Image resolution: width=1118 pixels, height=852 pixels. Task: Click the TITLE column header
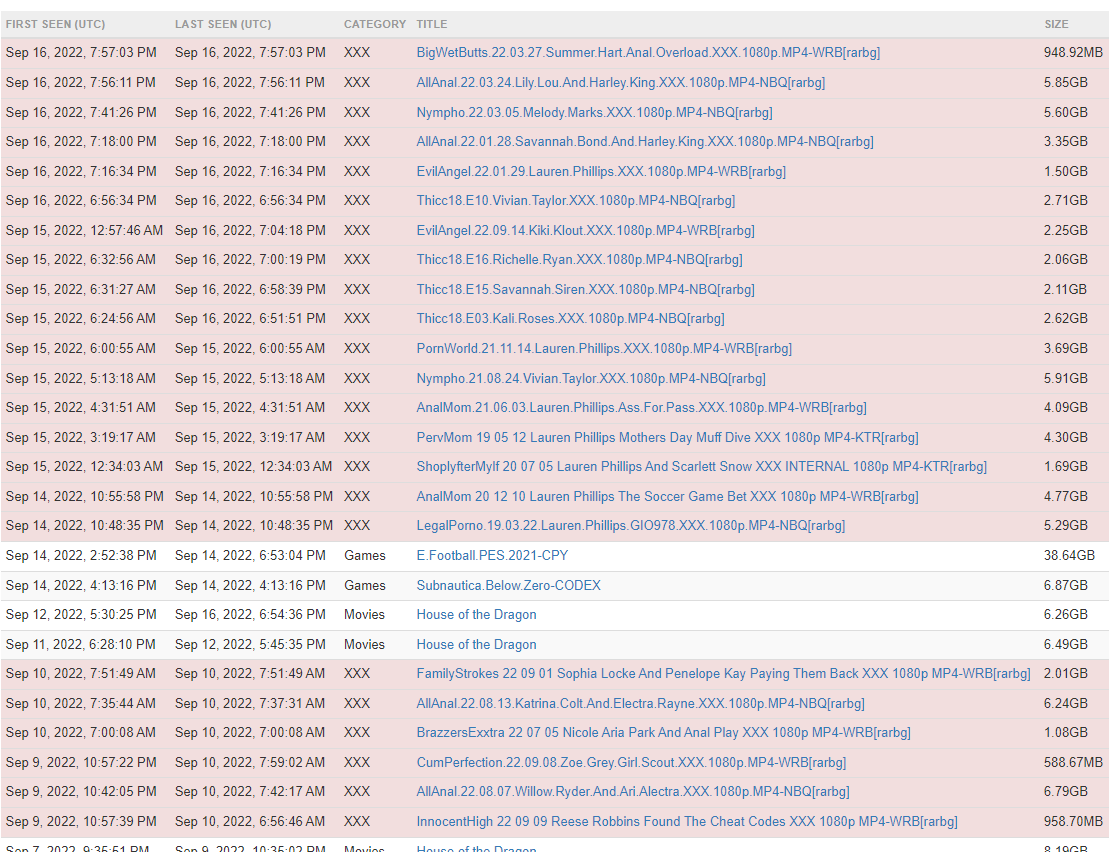click(432, 24)
